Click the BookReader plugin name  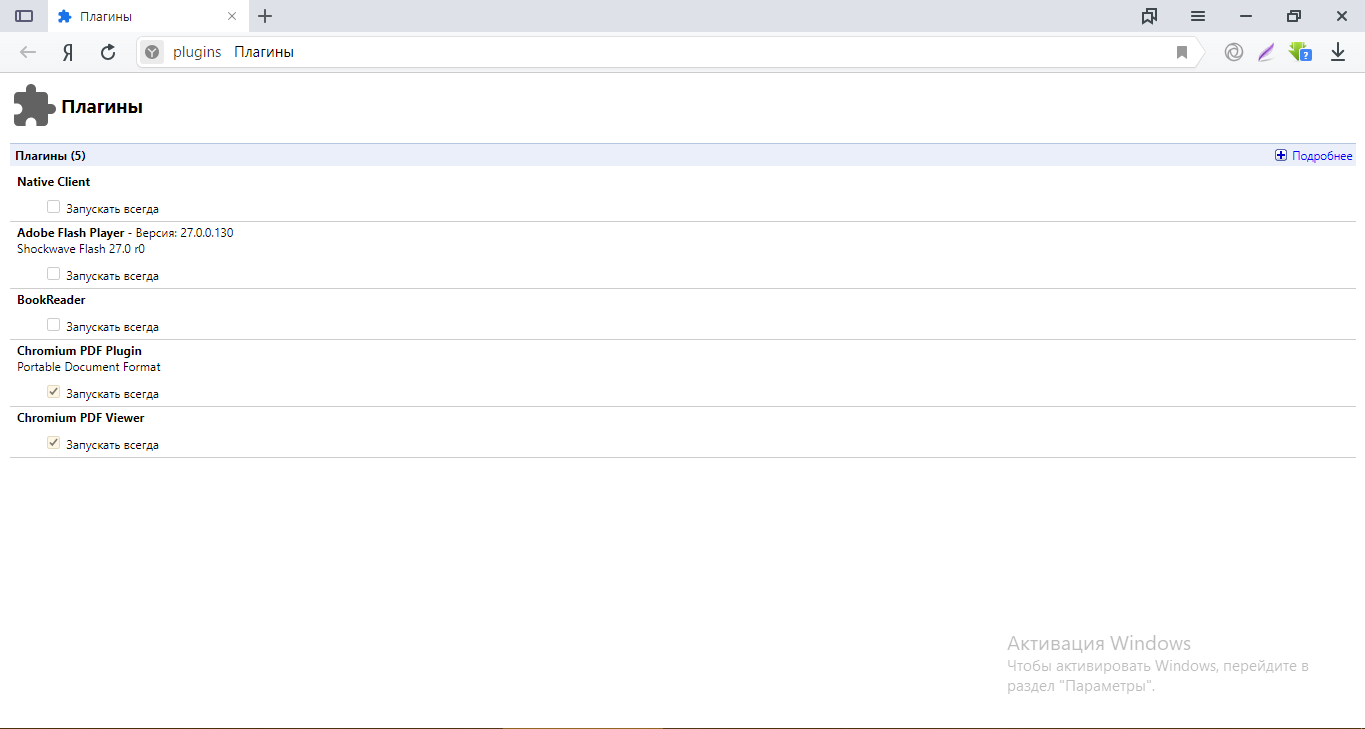click(x=51, y=300)
